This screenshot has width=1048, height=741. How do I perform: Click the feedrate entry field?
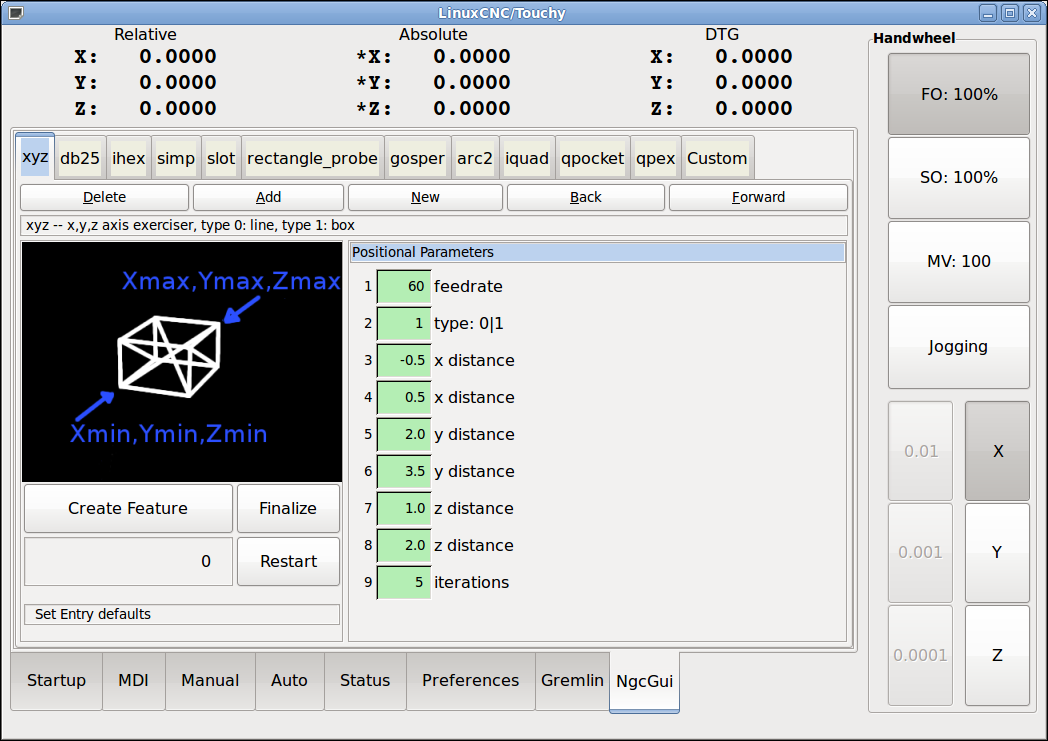(x=404, y=287)
